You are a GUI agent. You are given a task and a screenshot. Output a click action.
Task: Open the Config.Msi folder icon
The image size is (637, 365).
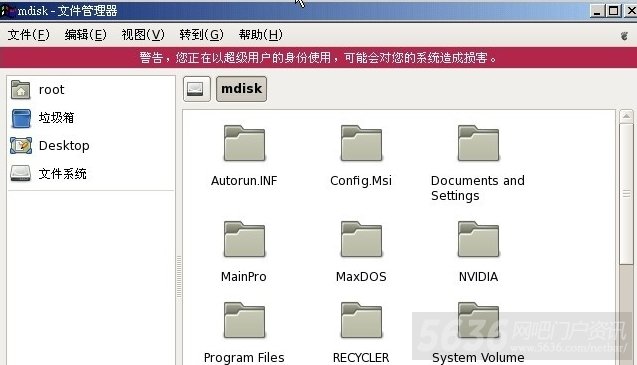[361, 143]
